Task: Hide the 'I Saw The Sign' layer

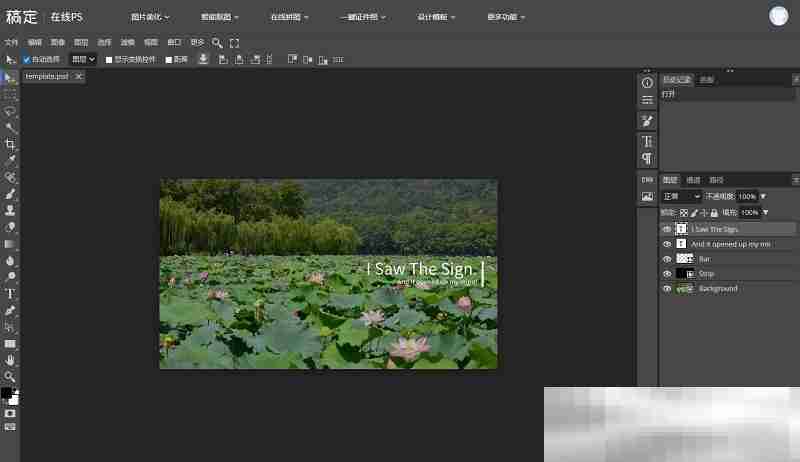Action: [667, 229]
